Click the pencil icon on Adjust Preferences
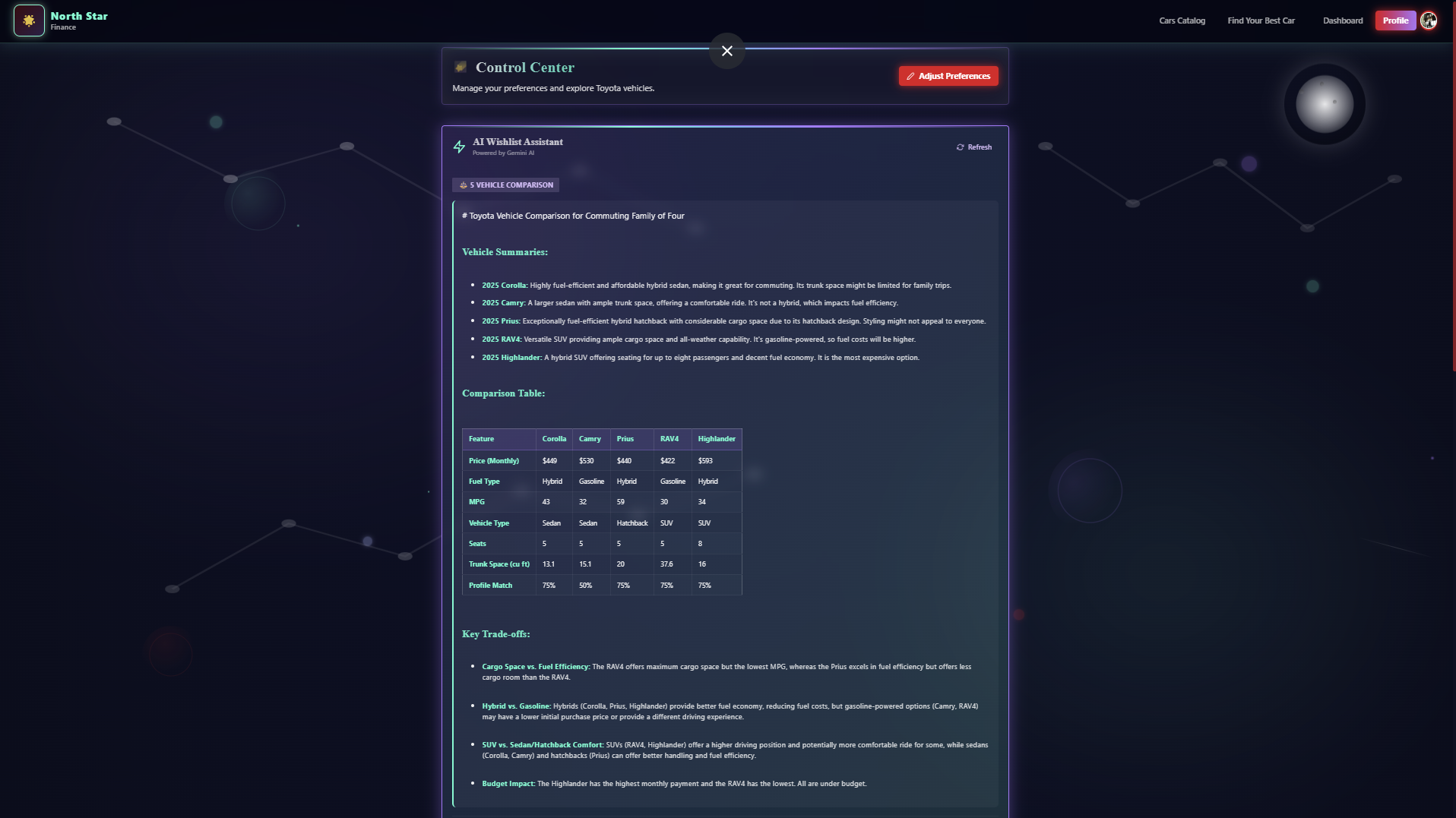This screenshot has height=818, width=1456. 910,76
